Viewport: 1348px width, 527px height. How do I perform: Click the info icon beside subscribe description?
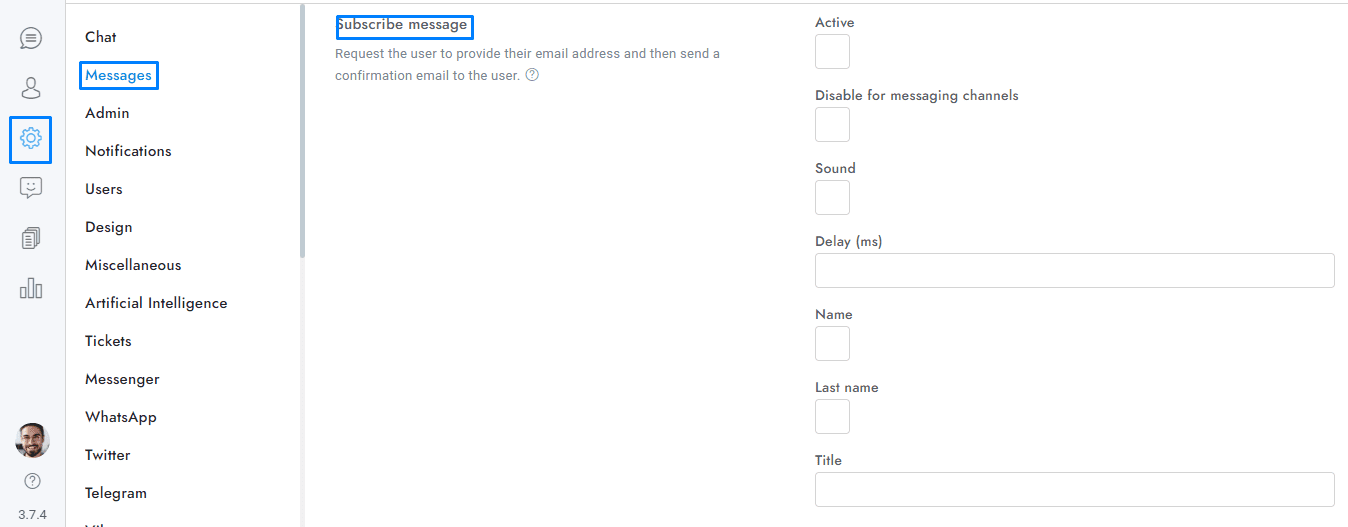point(532,75)
